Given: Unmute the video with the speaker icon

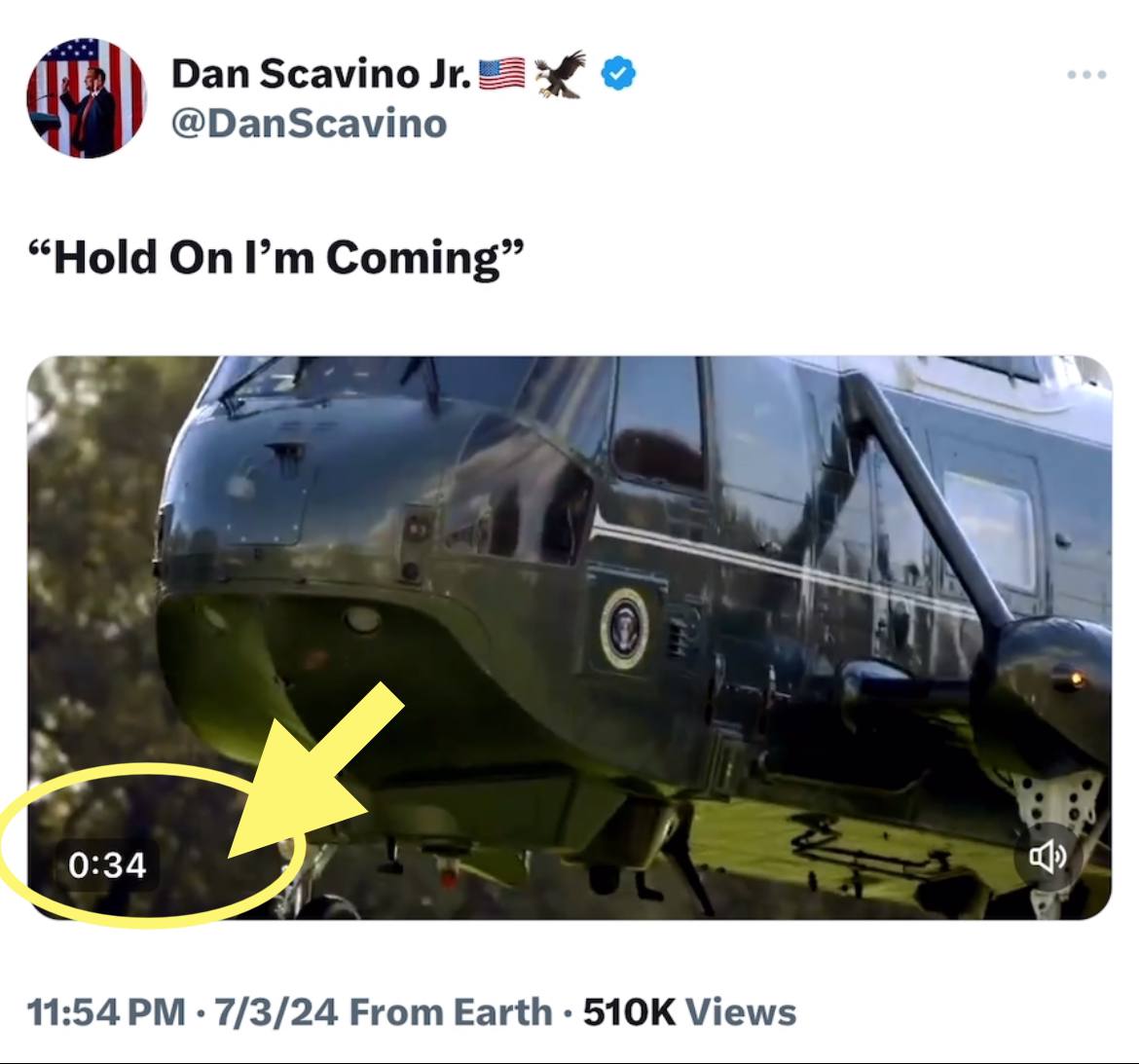Looking at the screenshot, I should coord(1047,856).
